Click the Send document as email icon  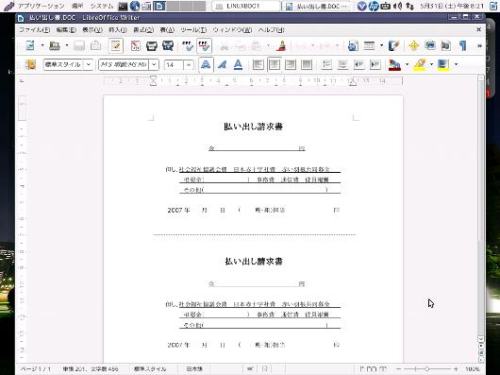[x=96, y=46]
